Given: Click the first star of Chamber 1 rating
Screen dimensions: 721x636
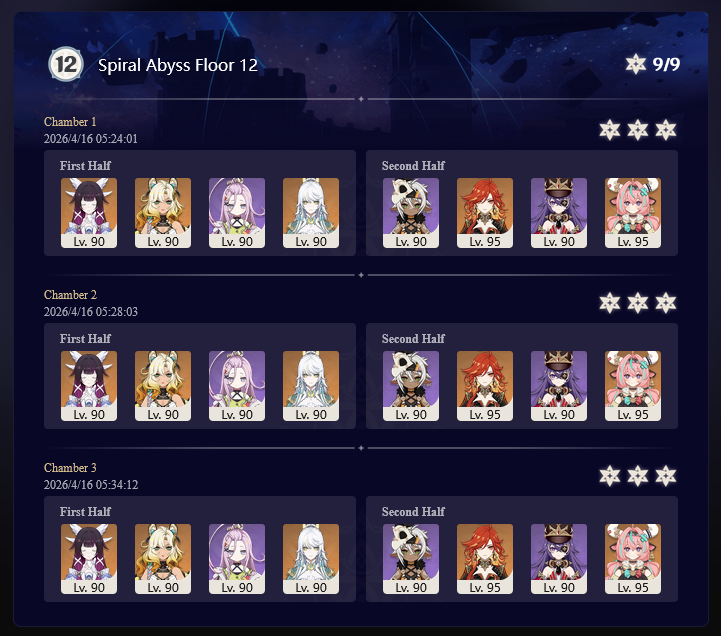Looking at the screenshot, I should tap(610, 130).
